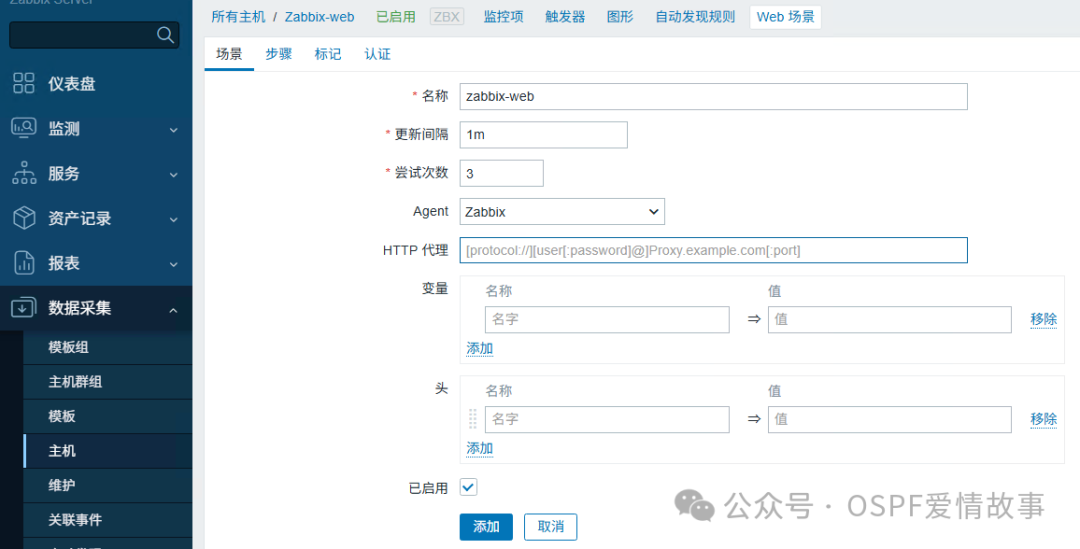This screenshot has height=549, width=1080.
Task: Toggle the 已启用 enabled checkbox
Action: (468, 487)
